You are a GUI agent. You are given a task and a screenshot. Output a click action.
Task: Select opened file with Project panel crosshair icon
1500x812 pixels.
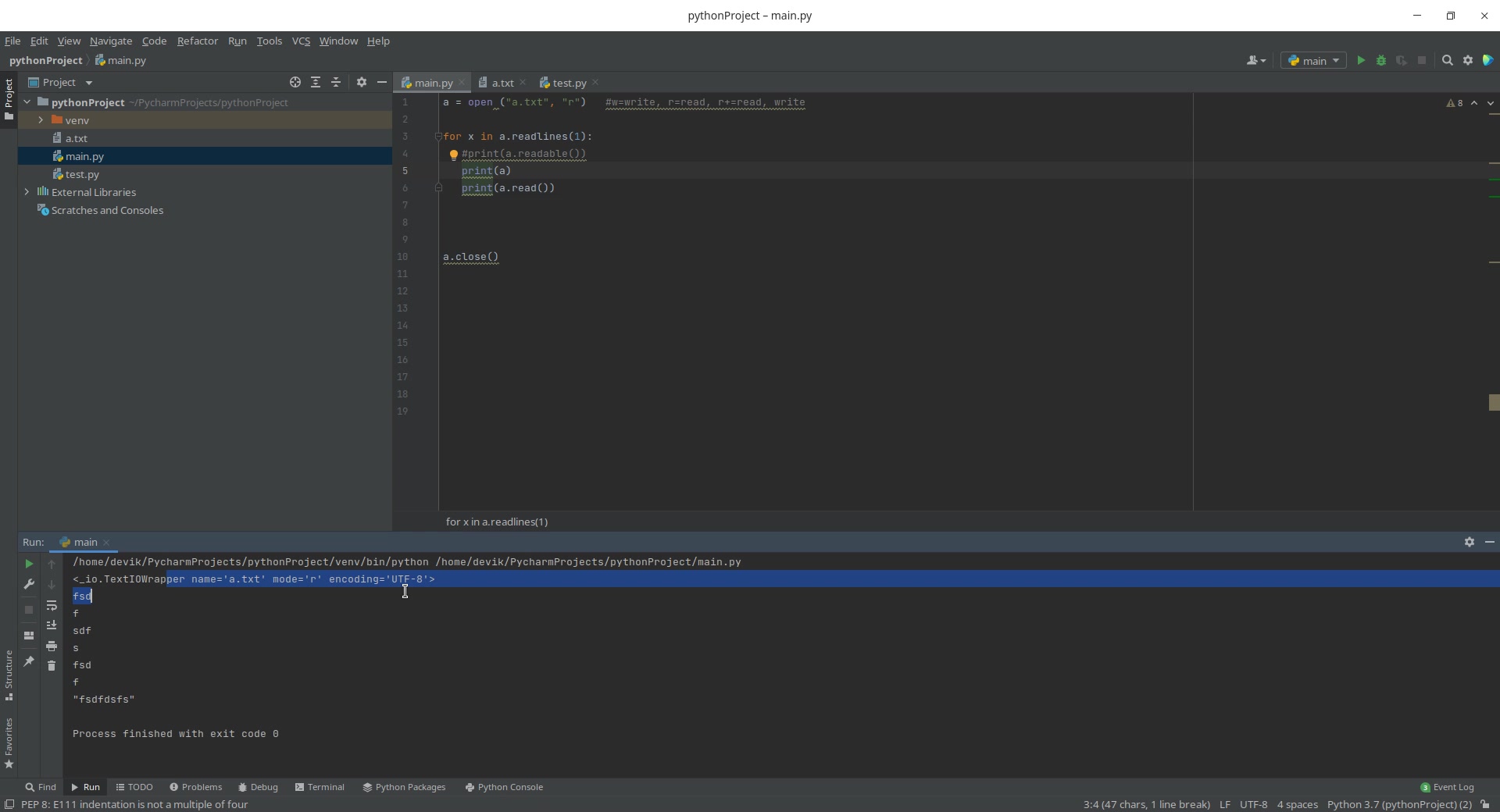tap(295, 82)
